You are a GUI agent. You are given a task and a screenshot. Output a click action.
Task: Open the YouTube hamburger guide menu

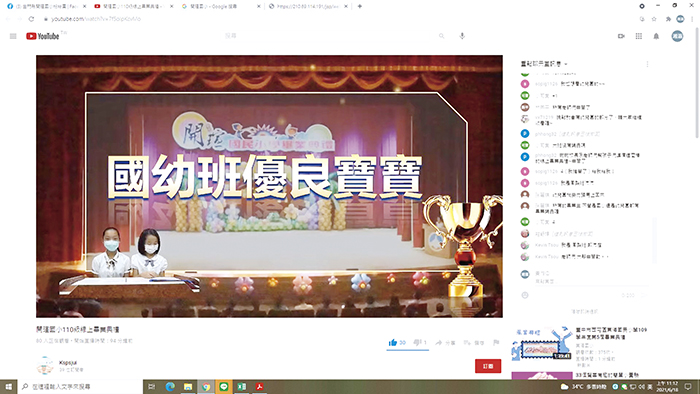pos(13,36)
